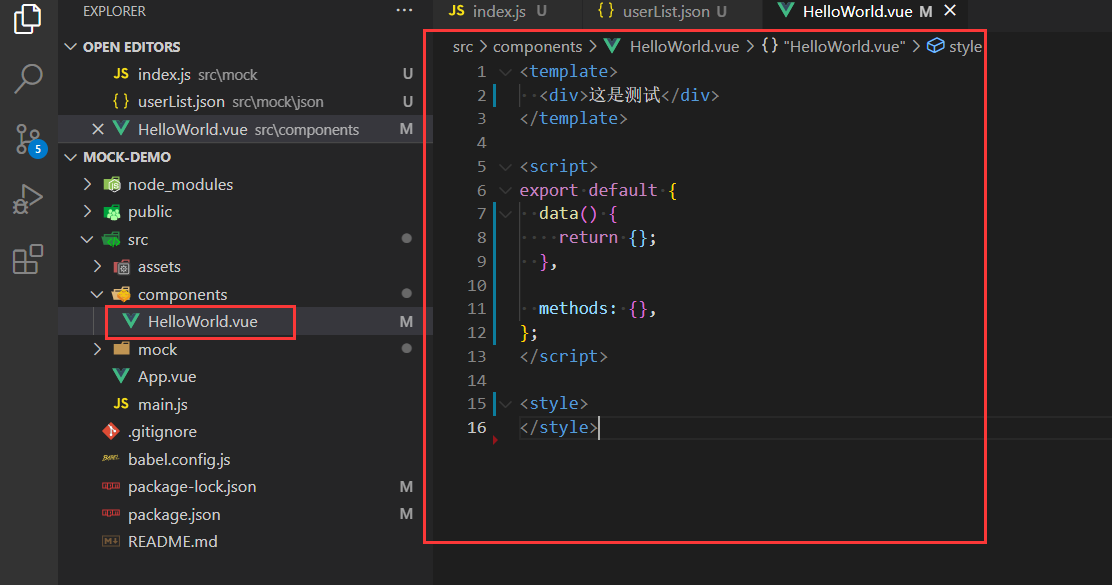Fold the script block at line 5
1112x585 pixels.
[x=505, y=167]
